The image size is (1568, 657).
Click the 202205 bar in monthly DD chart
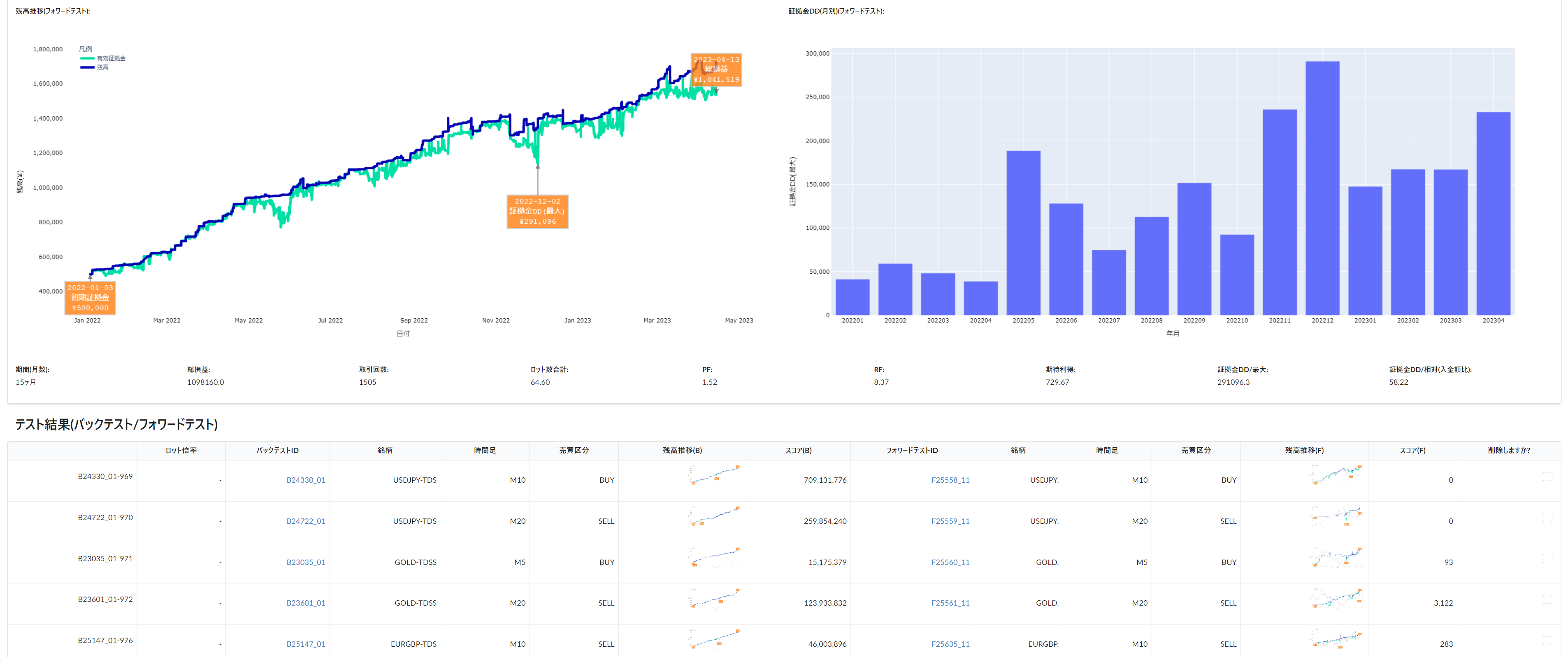tap(1023, 233)
